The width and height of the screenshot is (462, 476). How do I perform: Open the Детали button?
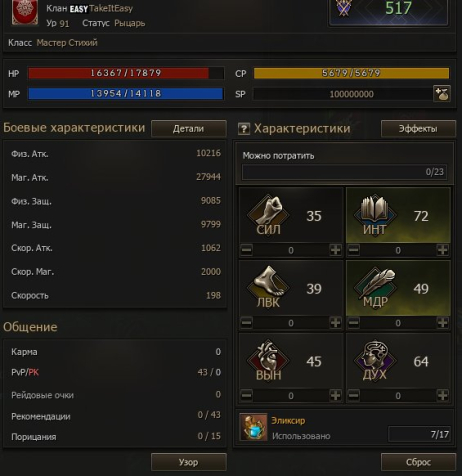tap(189, 129)
